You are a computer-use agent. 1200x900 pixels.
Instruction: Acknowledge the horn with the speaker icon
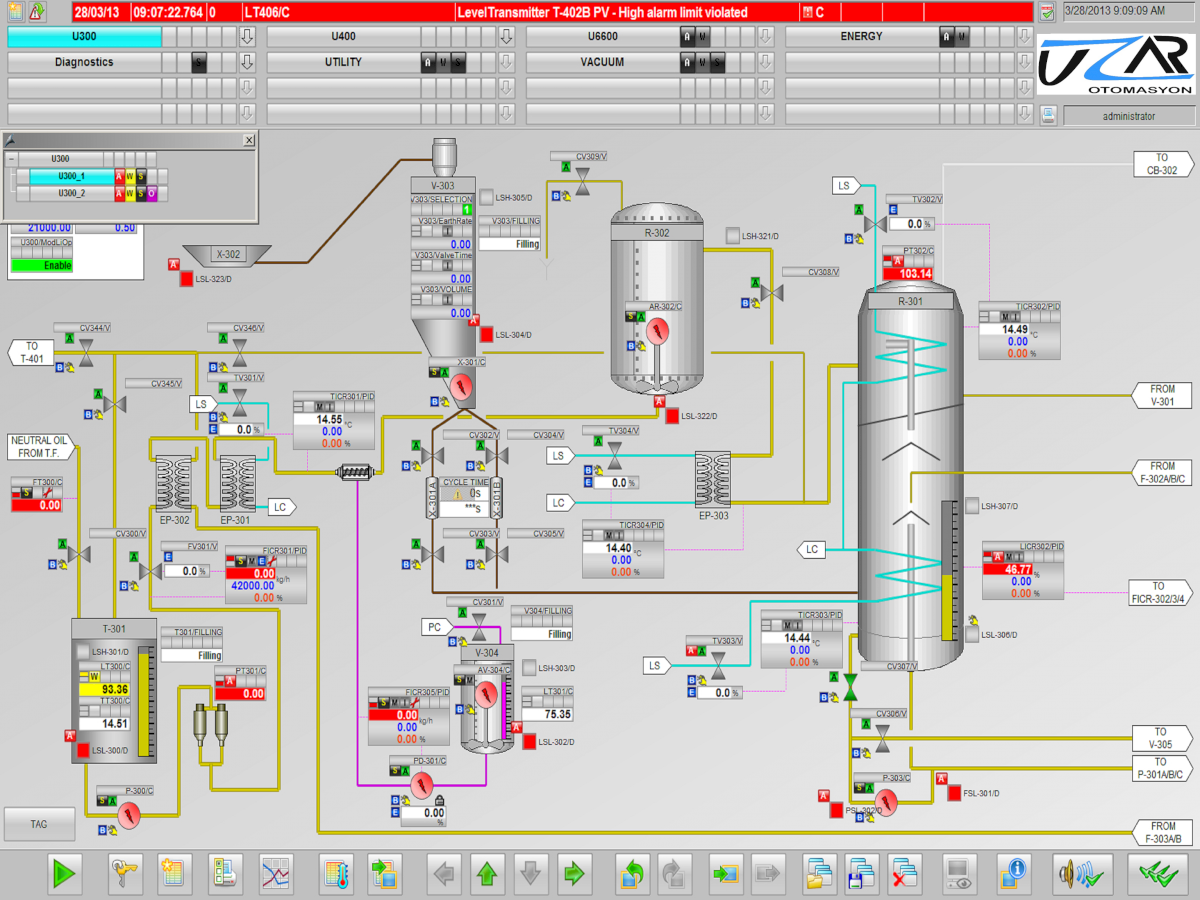[x=1084, y=873]
